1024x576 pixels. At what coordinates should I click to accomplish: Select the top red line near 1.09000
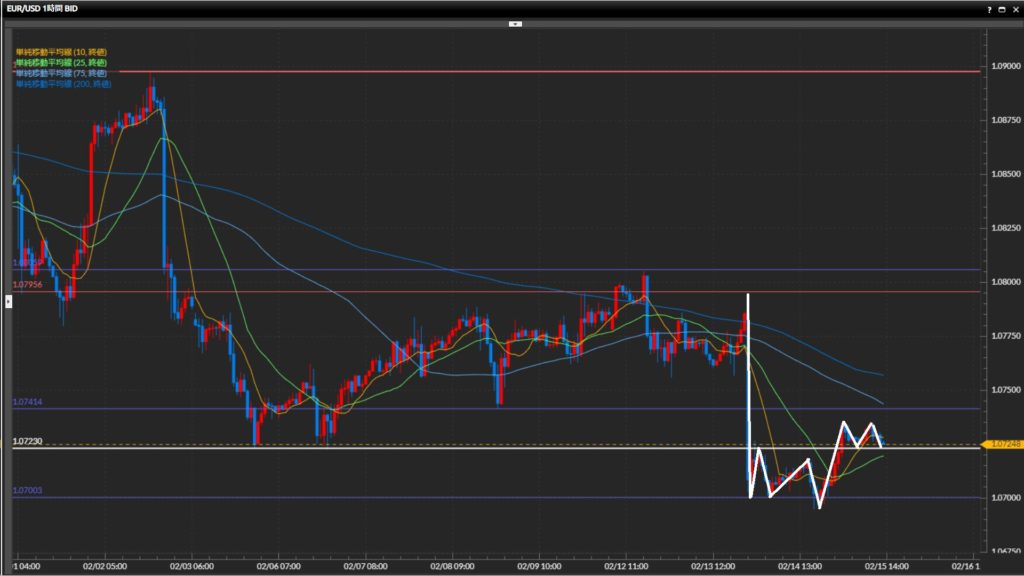coord(500,71)
